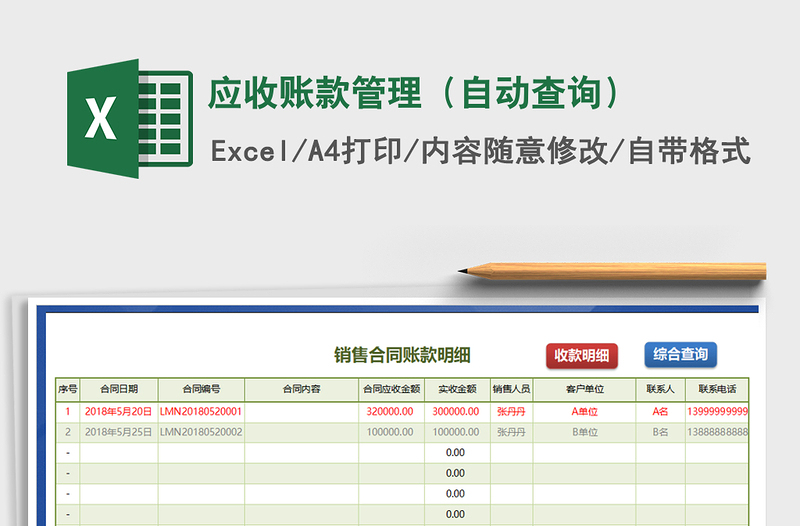Select contract number LMN20180520002

(201, 432)
